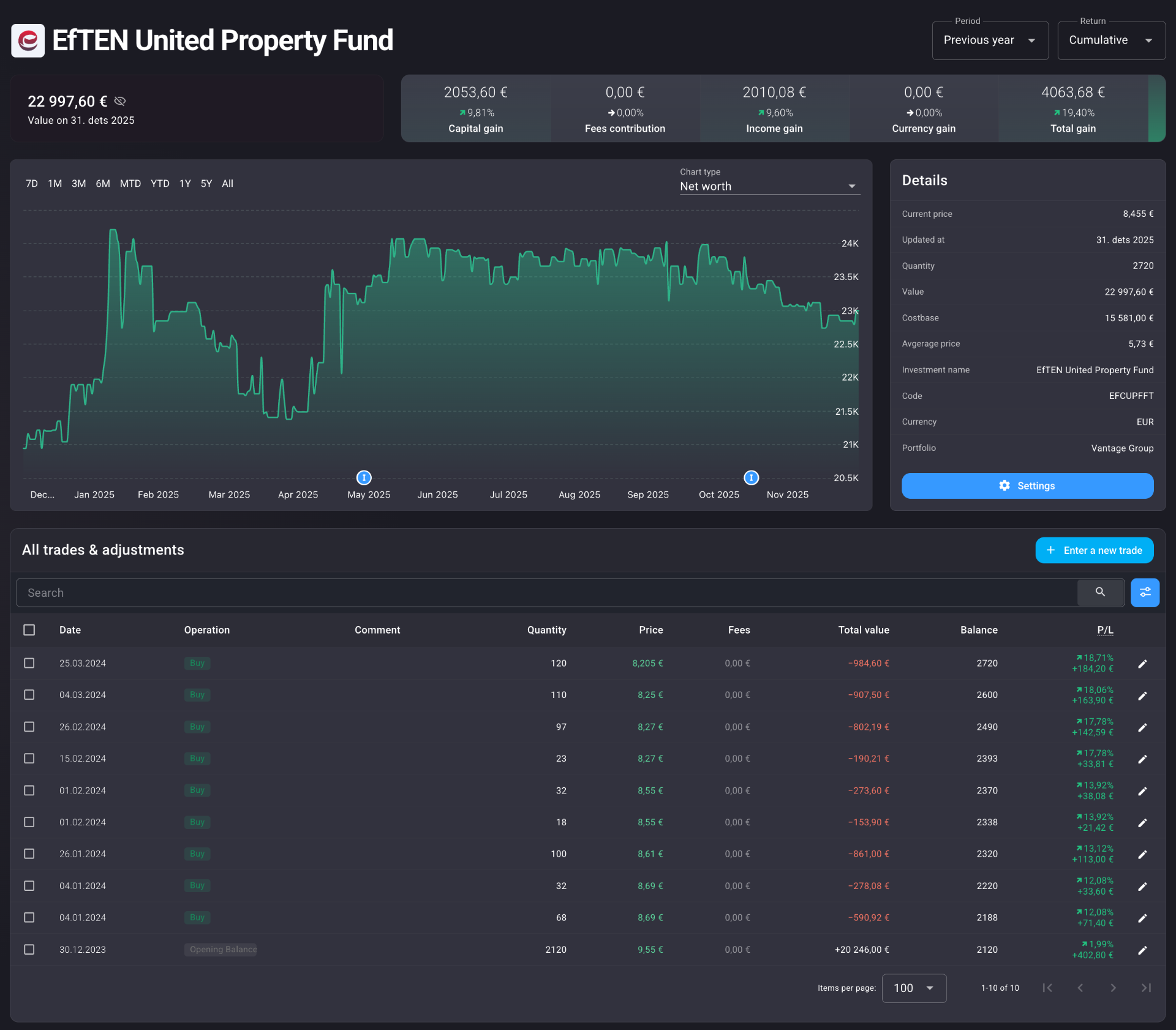Toggle hide value eye icon

pos(120,101)
